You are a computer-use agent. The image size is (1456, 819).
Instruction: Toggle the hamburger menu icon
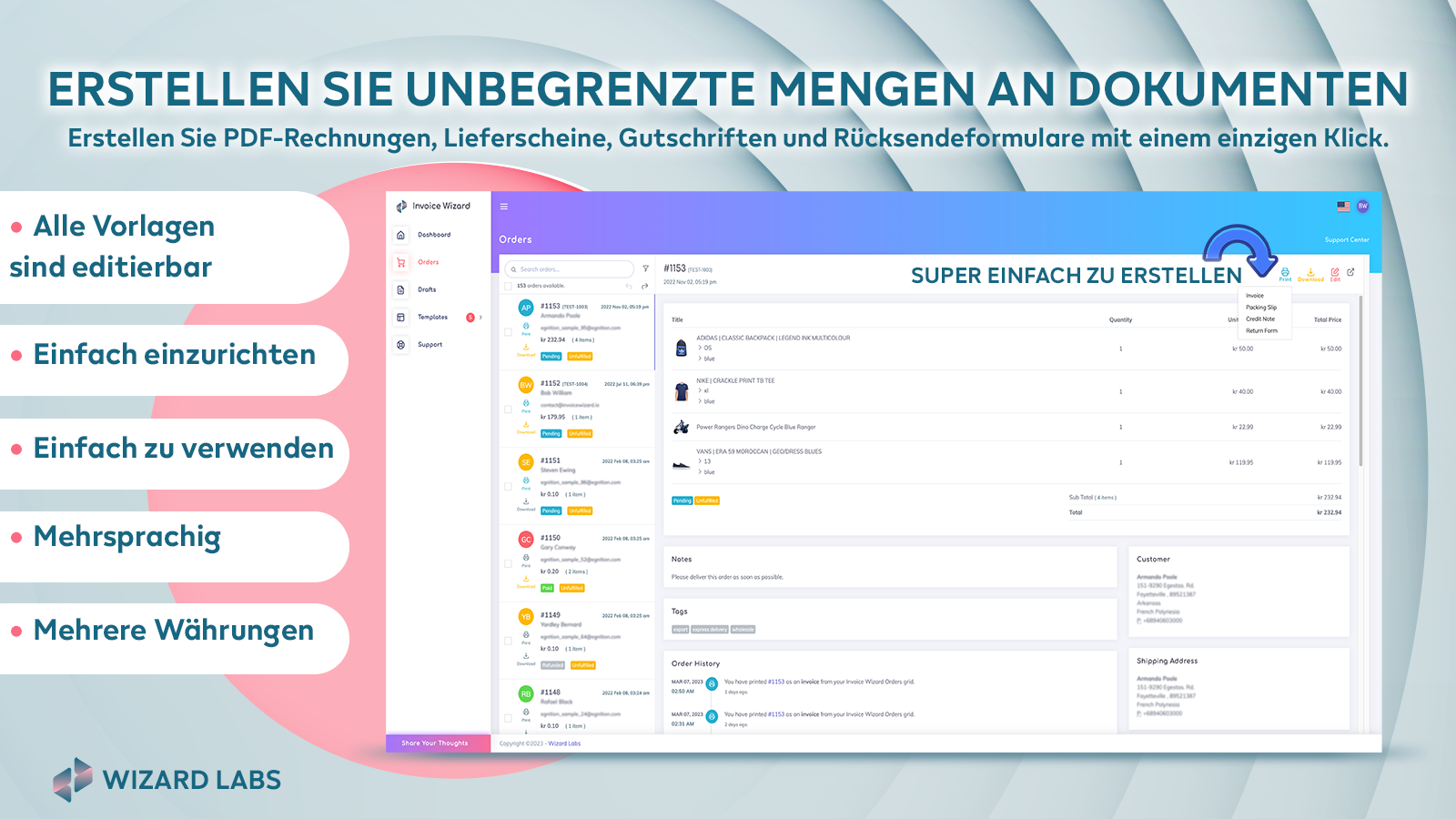[503, 207]
